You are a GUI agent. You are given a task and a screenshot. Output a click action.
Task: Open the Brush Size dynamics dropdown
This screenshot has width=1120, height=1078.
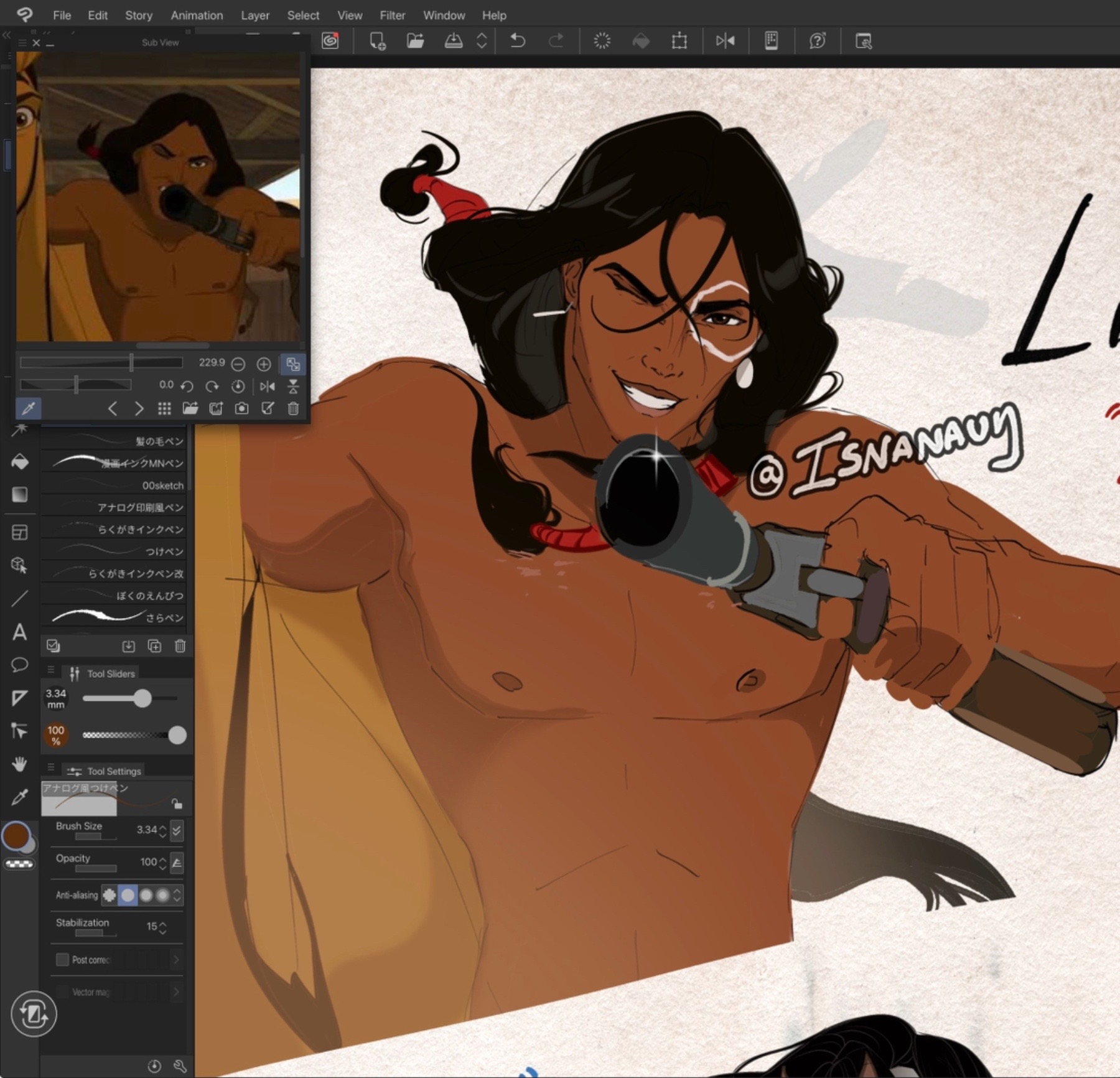177,830
